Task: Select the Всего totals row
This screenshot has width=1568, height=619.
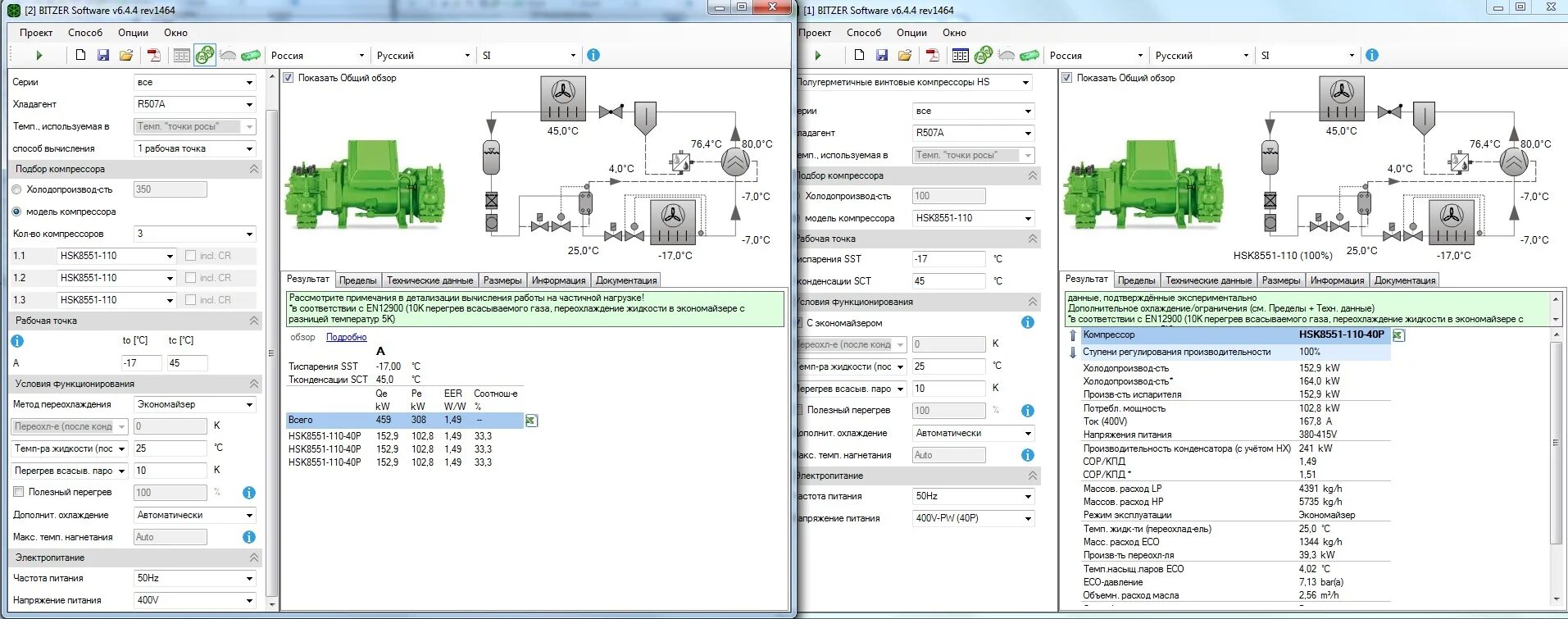Action: tap(405, 420)
